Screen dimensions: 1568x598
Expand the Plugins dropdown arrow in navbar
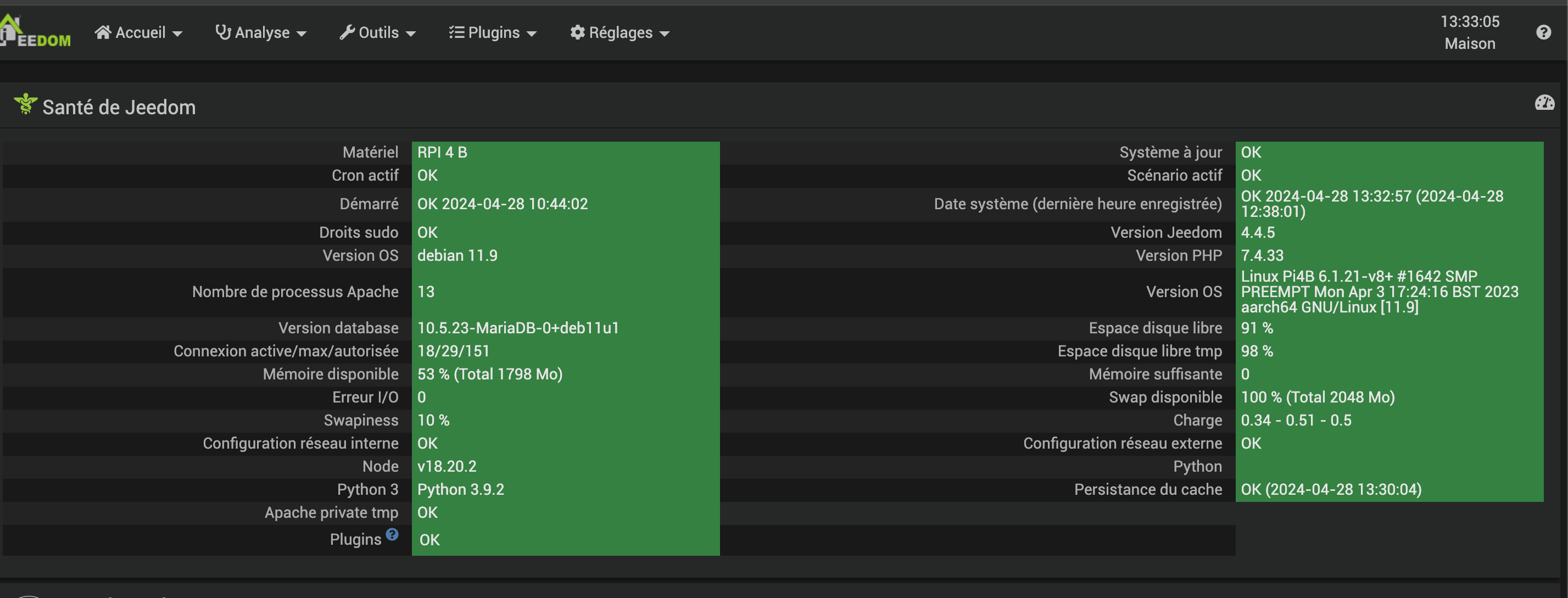click(x=532, y=34)
